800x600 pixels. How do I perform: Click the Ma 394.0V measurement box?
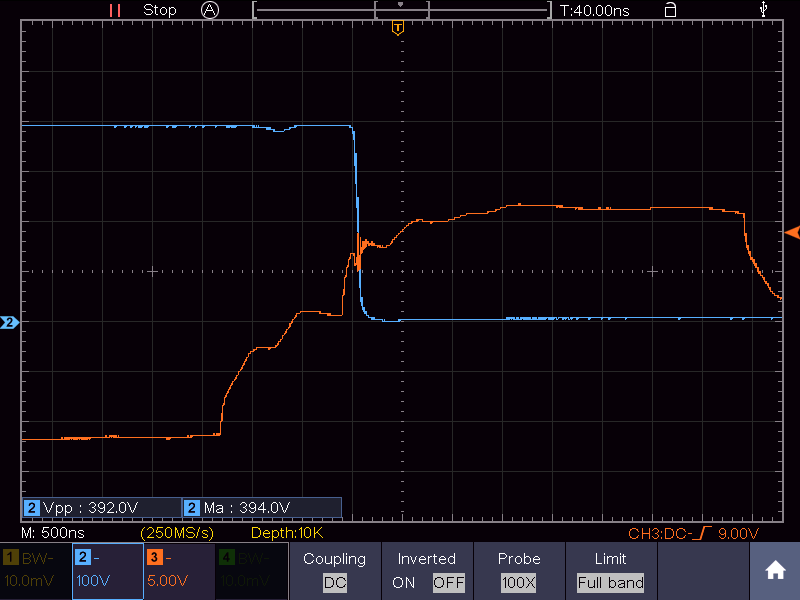(262, 508)
